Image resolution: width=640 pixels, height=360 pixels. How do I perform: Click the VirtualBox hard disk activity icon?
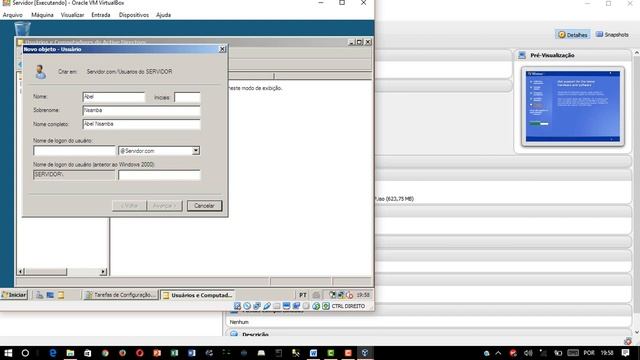[x=237, y=306]
